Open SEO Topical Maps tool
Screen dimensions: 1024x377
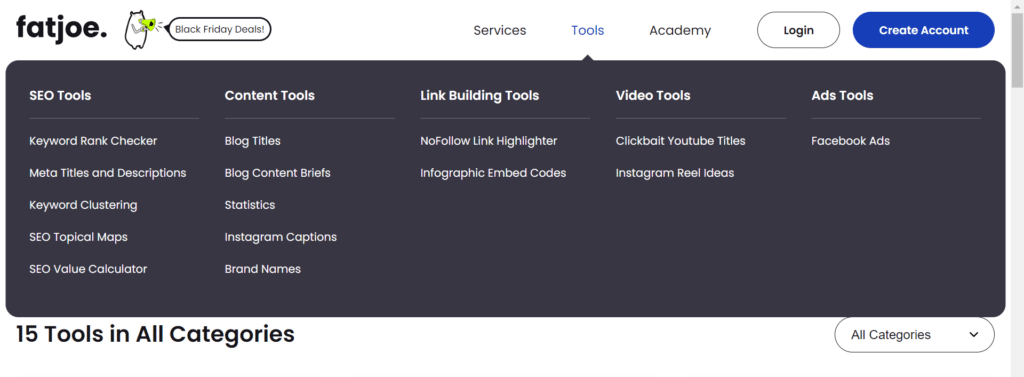[78, 237]
